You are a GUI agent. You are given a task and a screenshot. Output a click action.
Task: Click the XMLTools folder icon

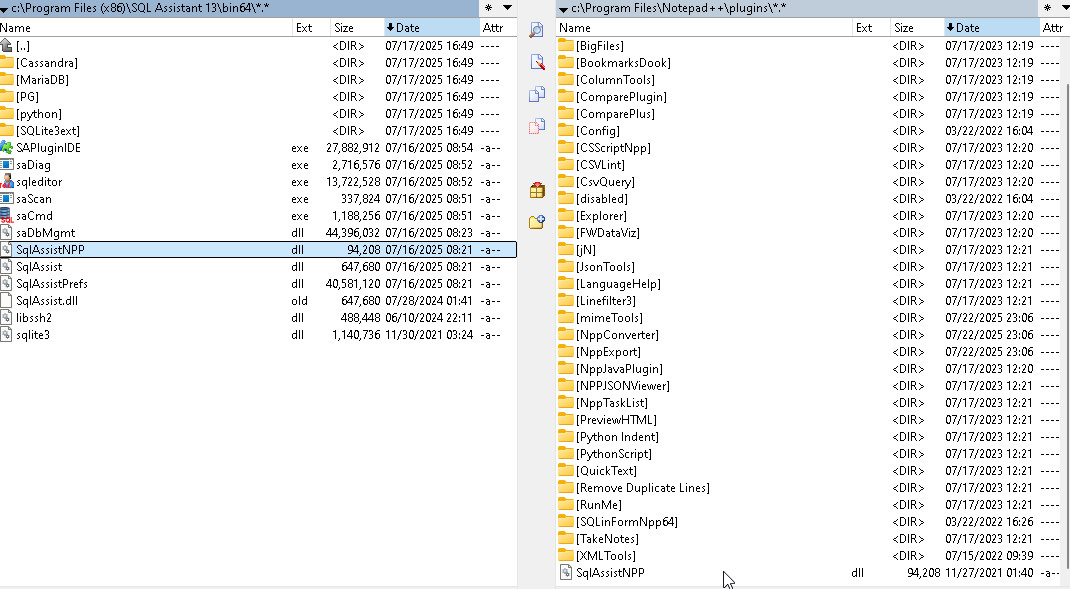pos(566,556)
